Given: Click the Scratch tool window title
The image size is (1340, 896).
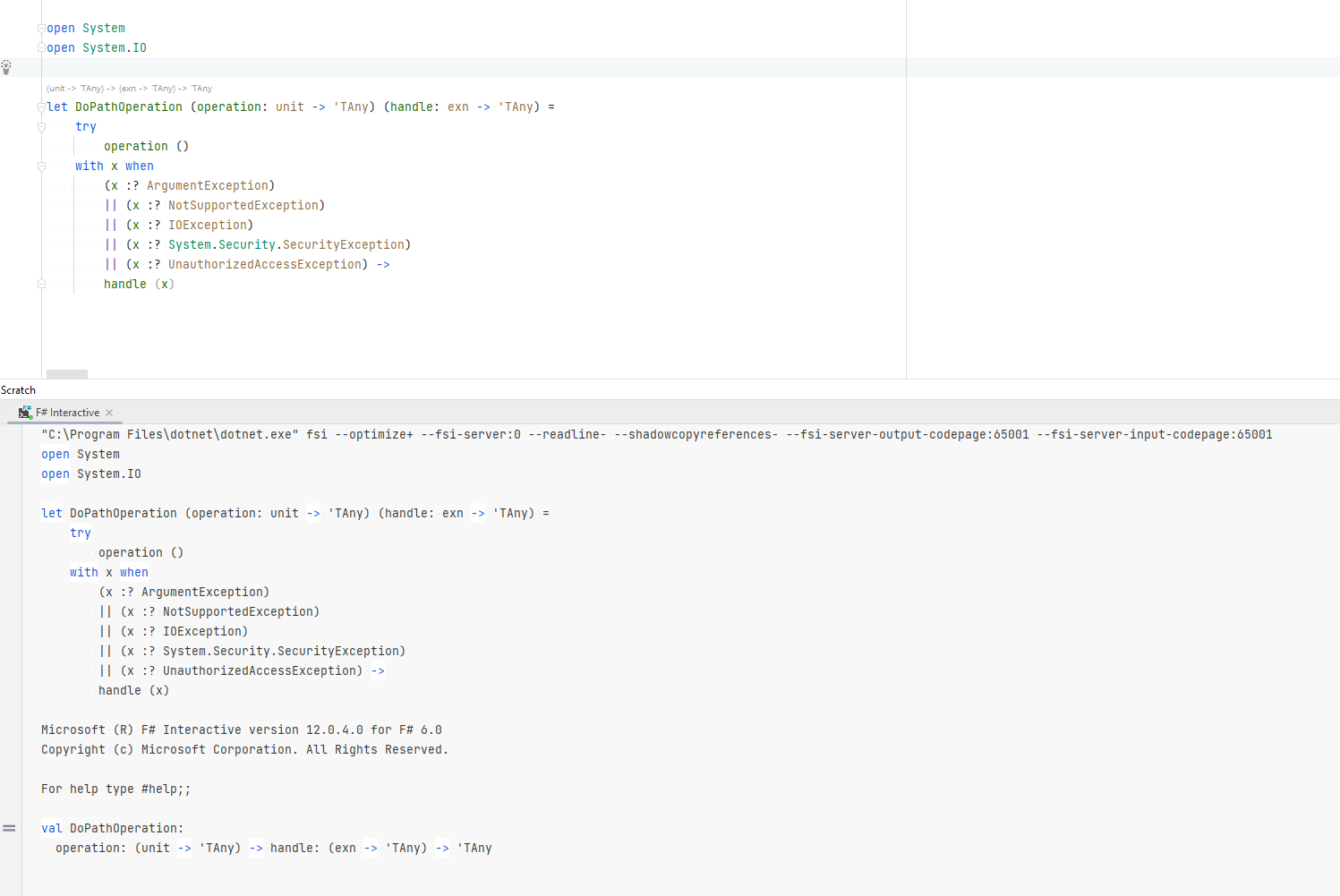Looking at the screenshot, I should click(18, 389).
